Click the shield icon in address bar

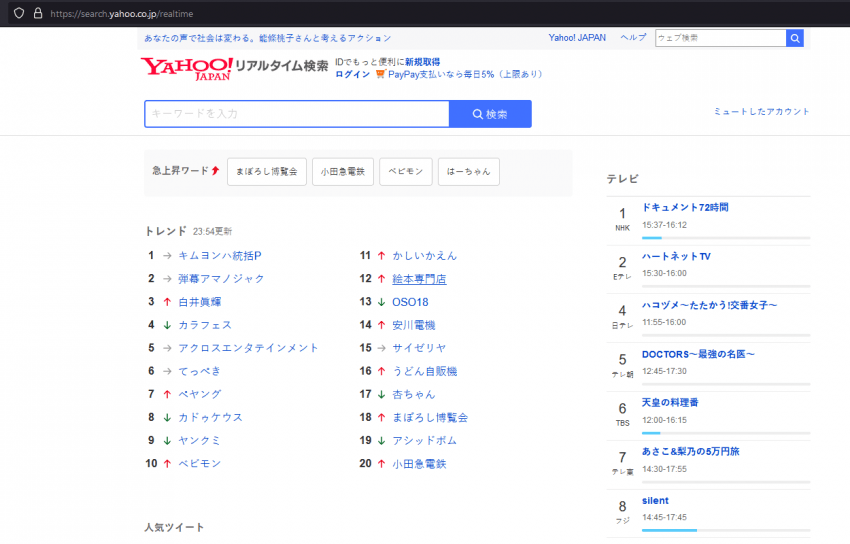coord(19,13)
